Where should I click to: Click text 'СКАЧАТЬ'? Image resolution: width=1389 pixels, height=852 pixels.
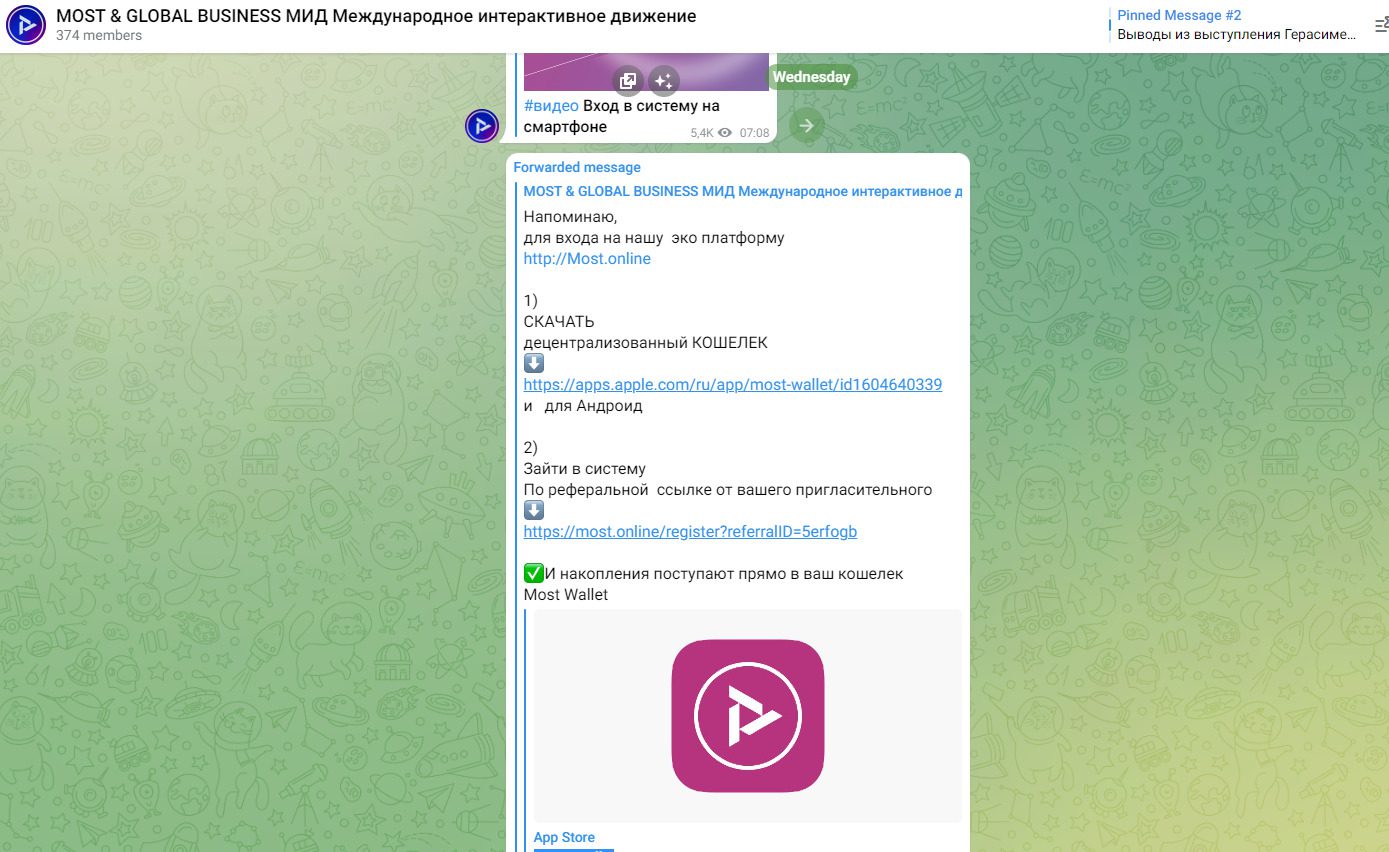tap(559, 322)
